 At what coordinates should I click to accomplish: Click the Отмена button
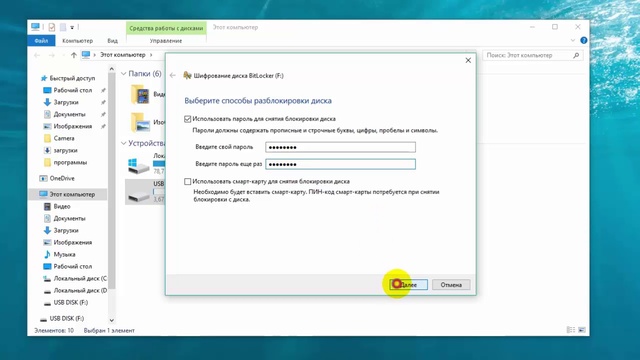[451, 284]
